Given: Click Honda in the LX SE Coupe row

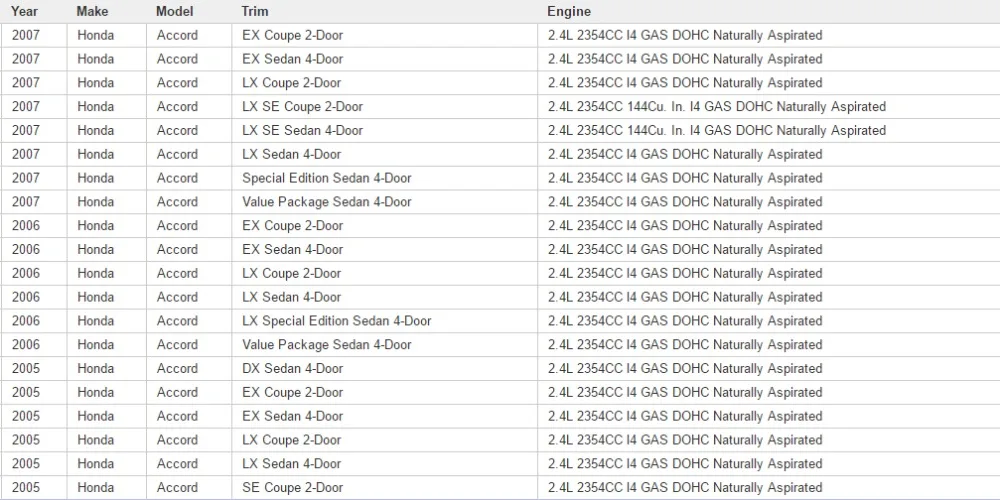Looking at the screenshot, I should click(96, 107).
